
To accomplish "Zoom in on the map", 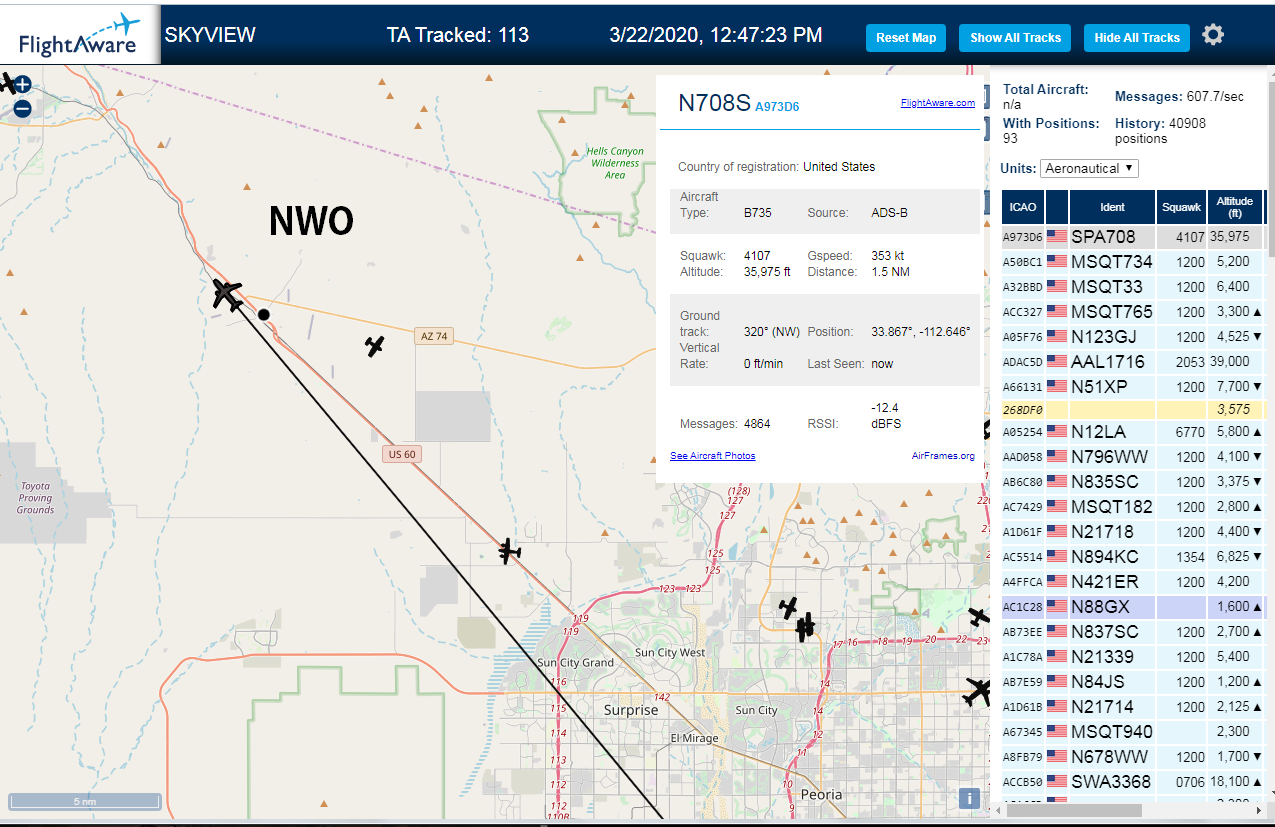I will coord(22,85).
